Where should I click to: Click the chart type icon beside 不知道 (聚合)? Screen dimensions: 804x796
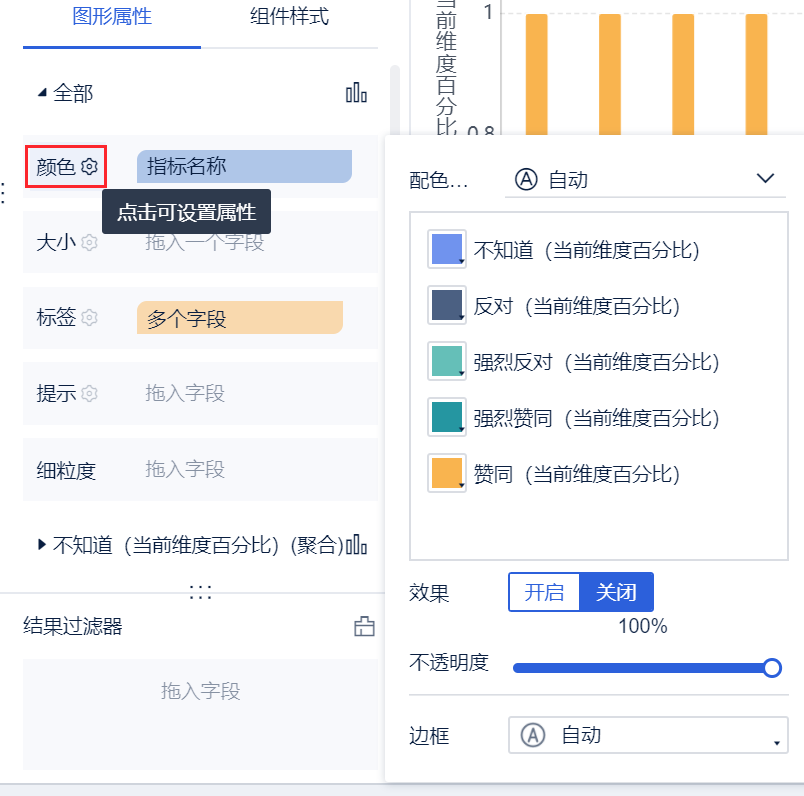pyautogui.click(x=357, y=545)
